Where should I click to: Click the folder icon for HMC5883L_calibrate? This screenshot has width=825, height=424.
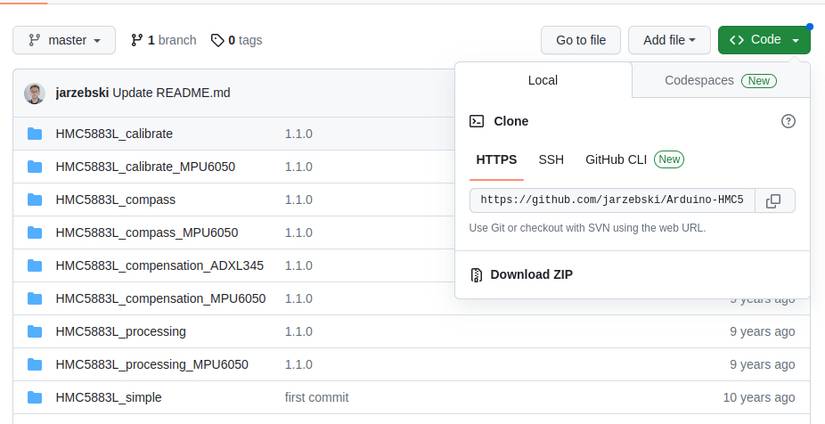point(35,134)
